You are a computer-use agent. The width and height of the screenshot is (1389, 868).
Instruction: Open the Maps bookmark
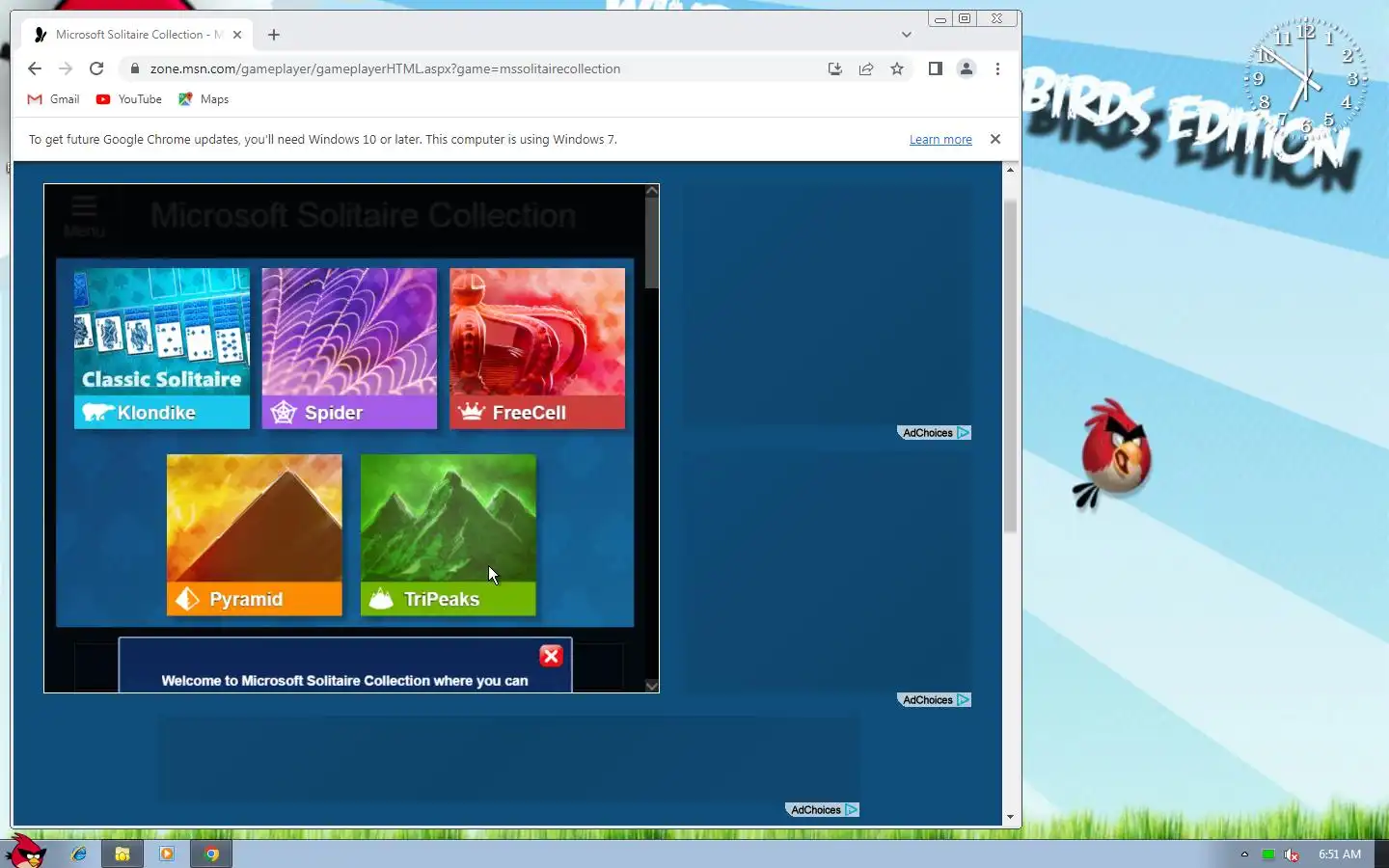click(x=204, y=99)
